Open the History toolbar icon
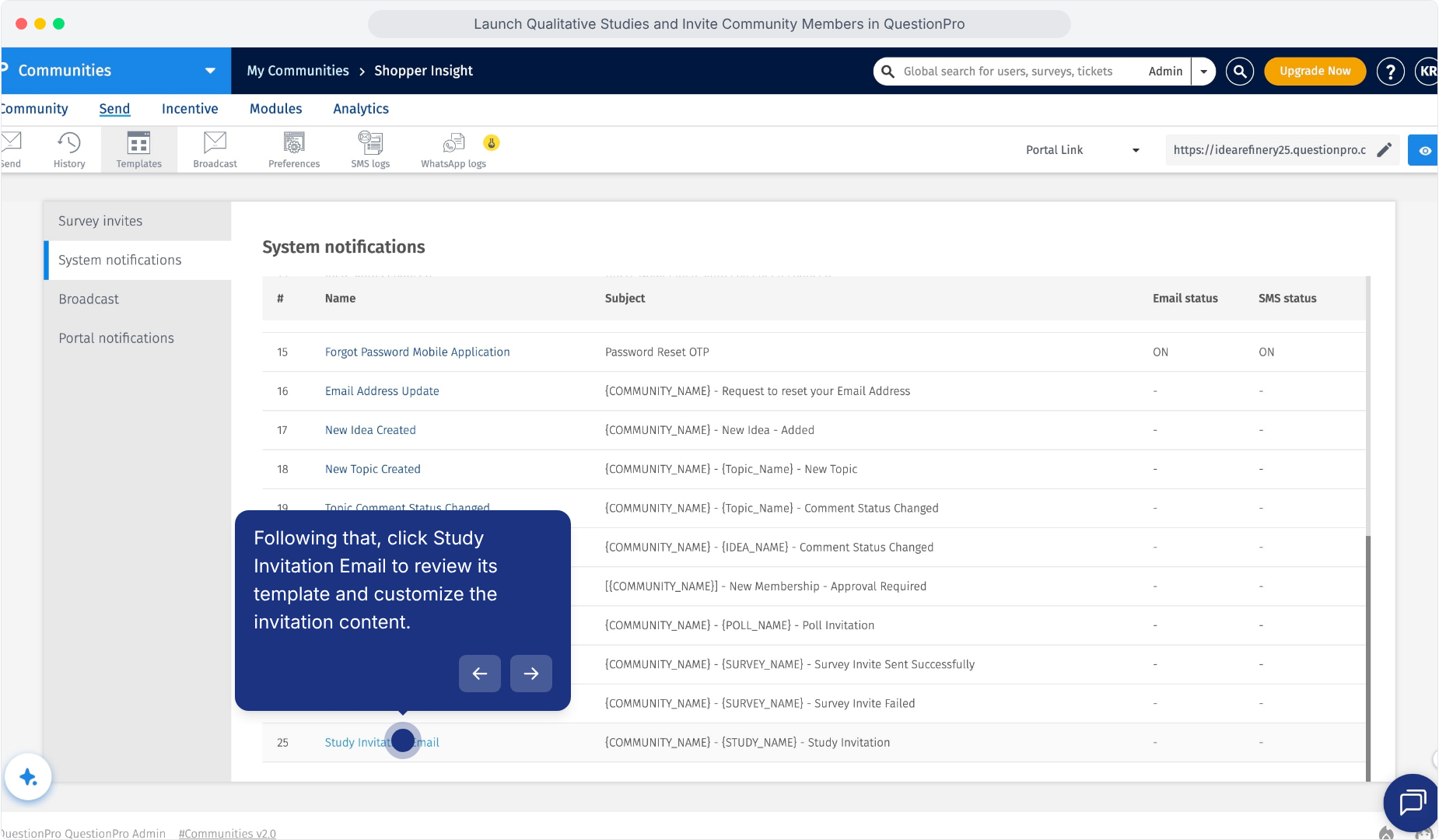 pos(69,149)
